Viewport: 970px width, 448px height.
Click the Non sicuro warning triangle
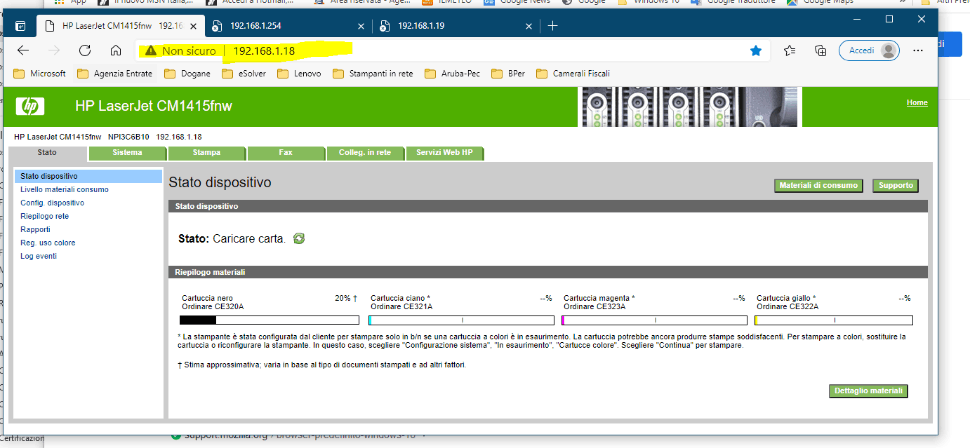[151, 51]
